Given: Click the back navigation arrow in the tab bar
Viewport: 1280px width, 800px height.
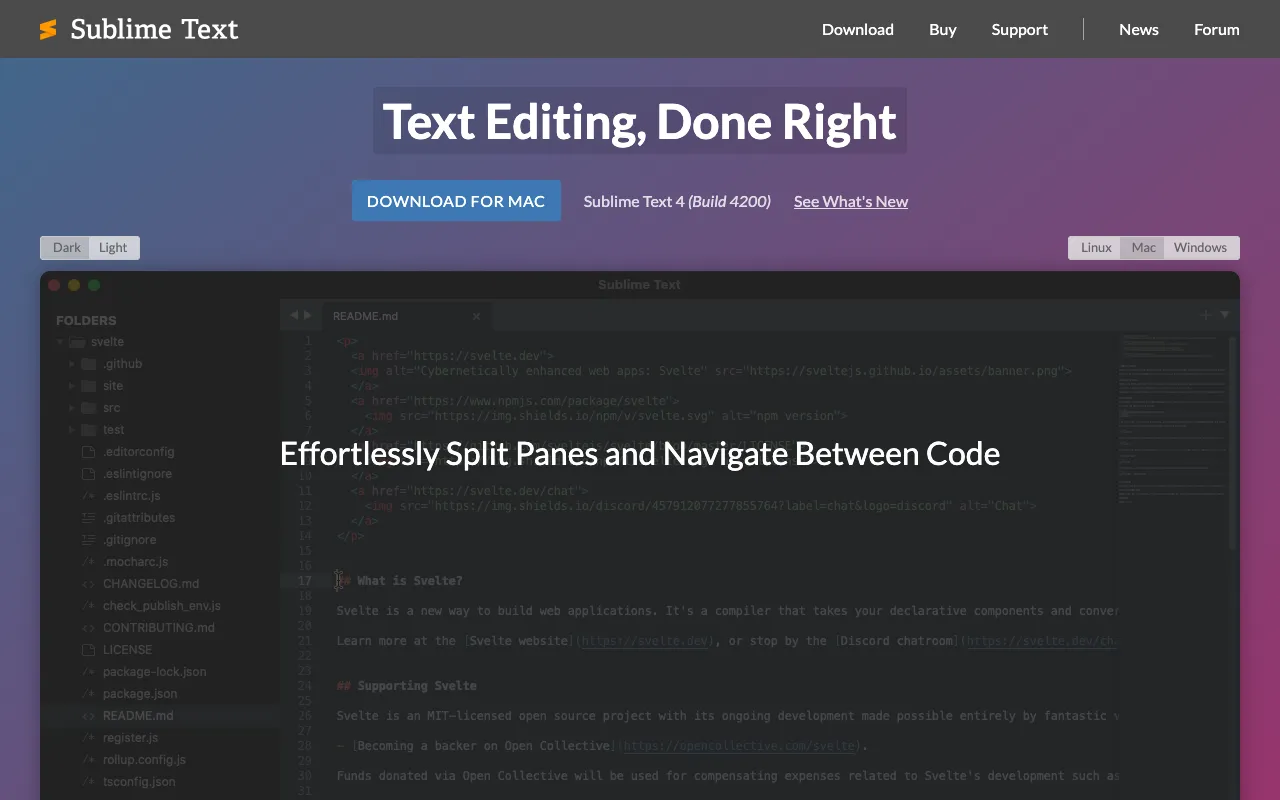Looking at the screenshot, I should pyautogui.click(x=292, y=314).
